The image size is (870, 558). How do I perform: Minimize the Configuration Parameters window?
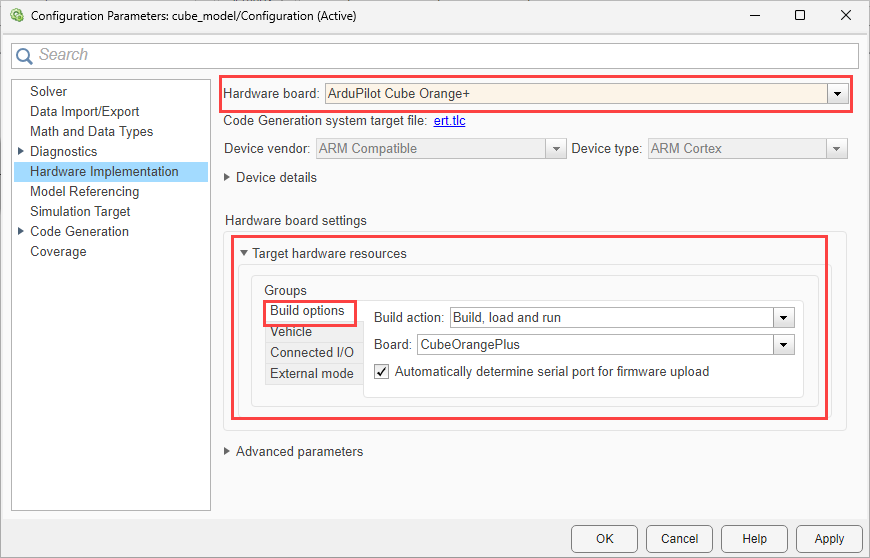point(755,16)
